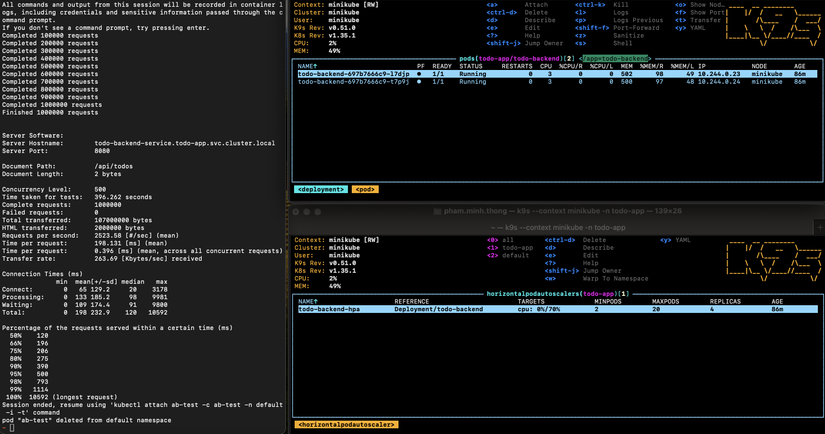Click the todo-backend-service.todo-app.svc.cluster.local hostname
The image size is (825, 434).
tap(185, 143)
